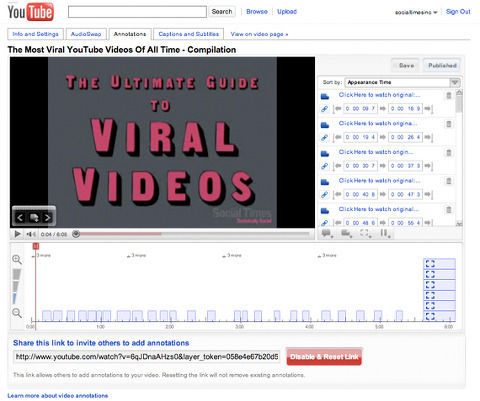Click link icon of the 0:00:40.8 annotation
Image resolution: width=480 pixels, height=401 pixels.
324,195
